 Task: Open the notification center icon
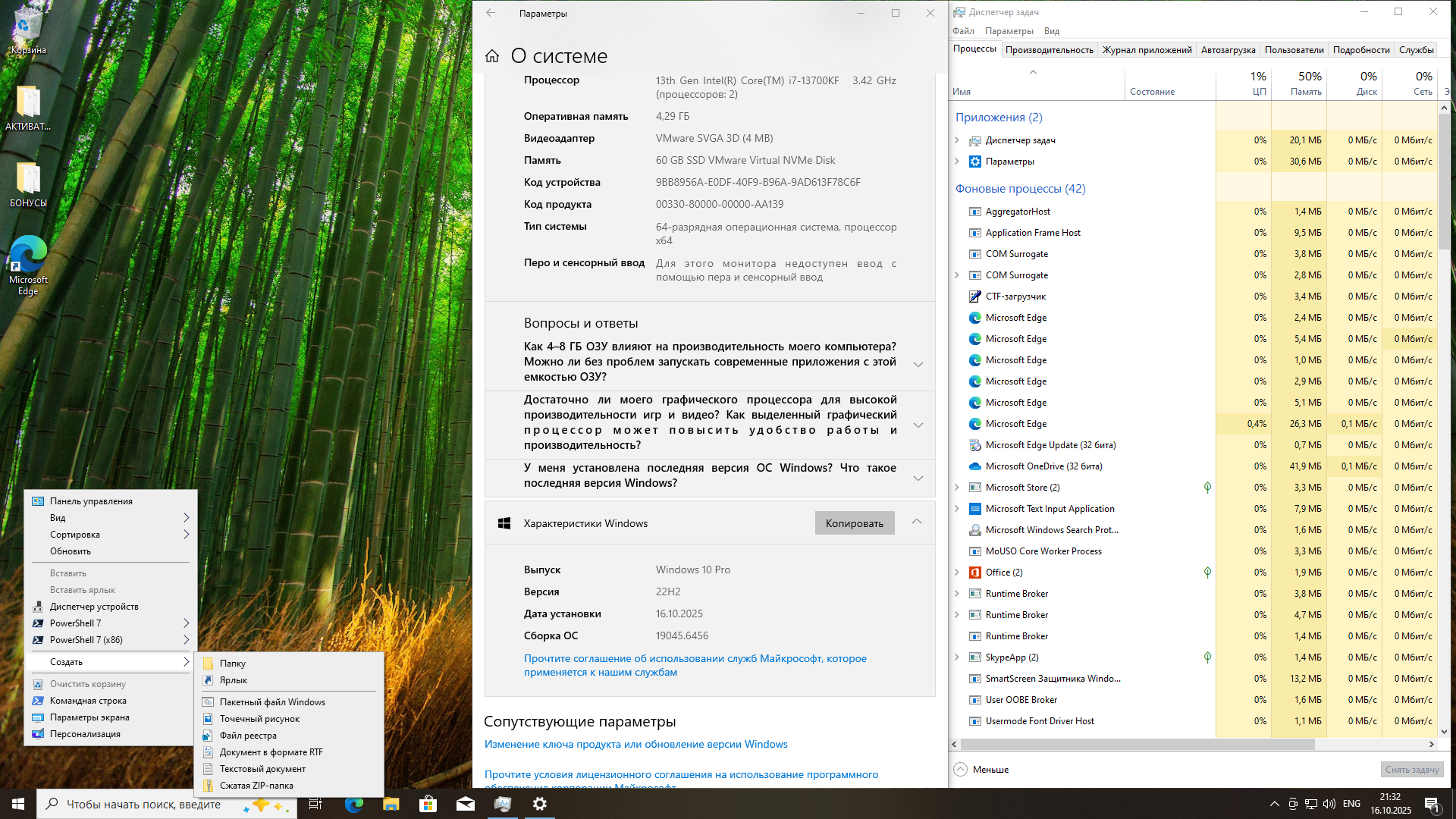1432,804
